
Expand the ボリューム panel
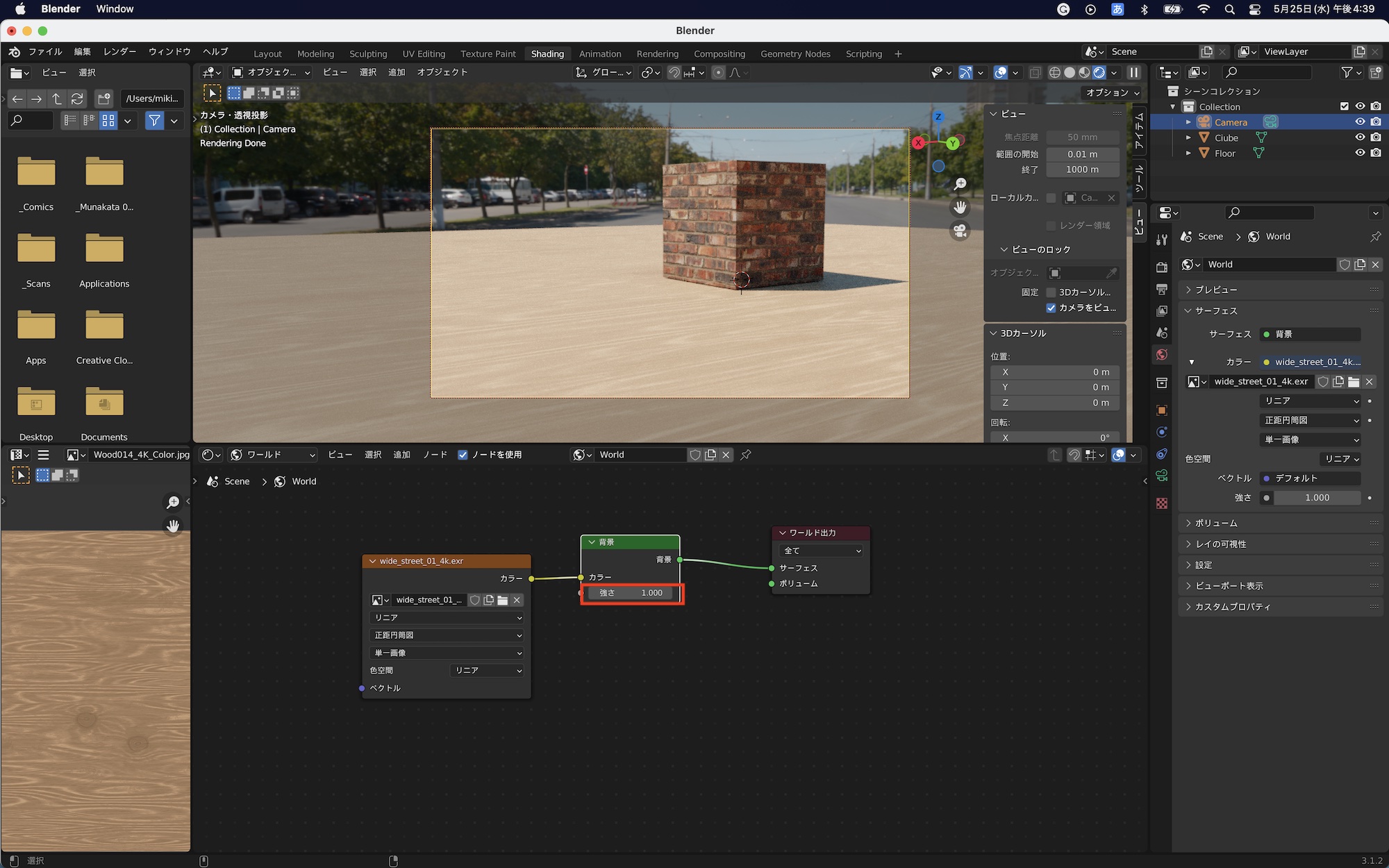coord(1215,523)
